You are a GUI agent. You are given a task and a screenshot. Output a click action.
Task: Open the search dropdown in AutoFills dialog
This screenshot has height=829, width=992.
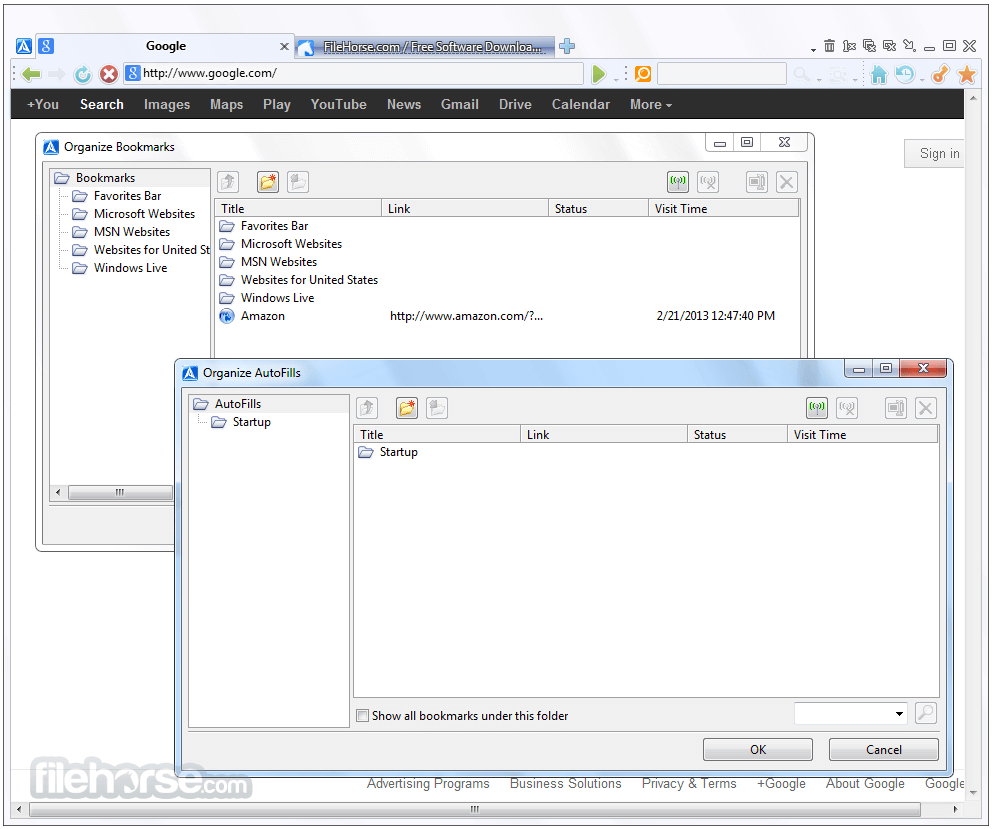pos(899,714)
